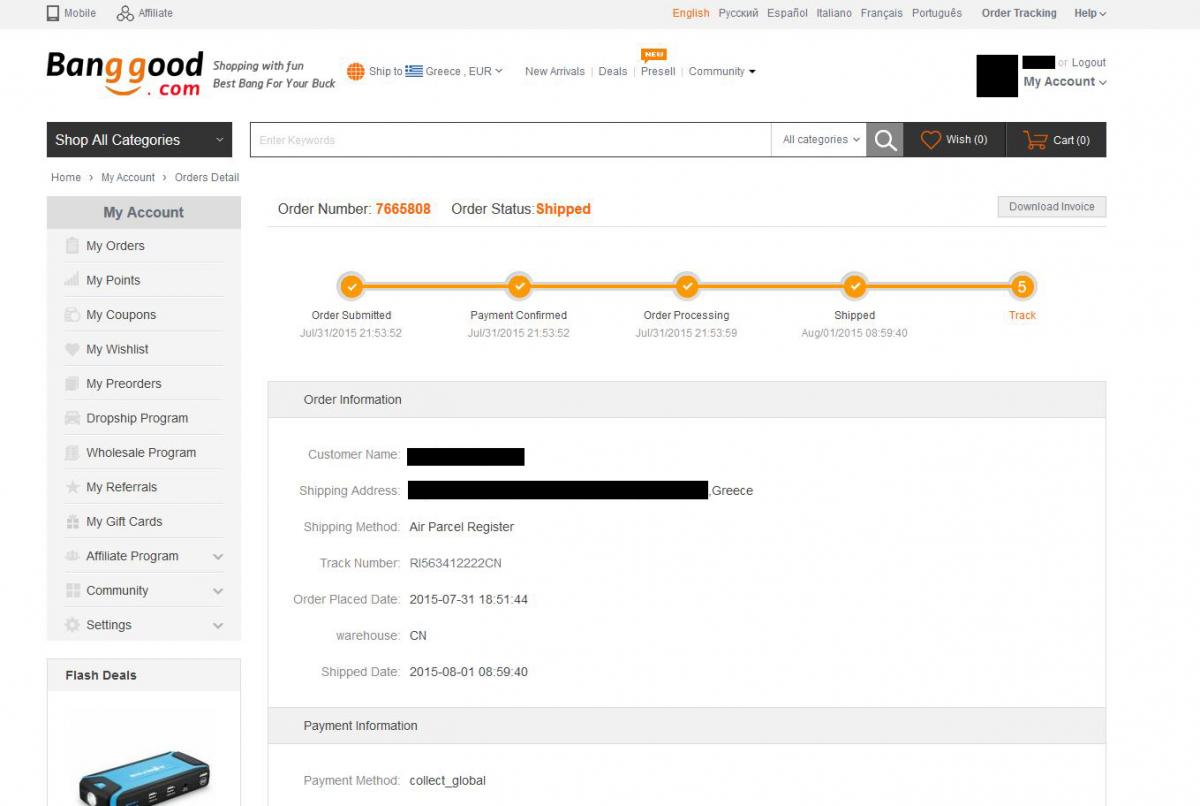Open the Help dropdown
The height and width of the screenshot is (806, 1200).
1090,13
